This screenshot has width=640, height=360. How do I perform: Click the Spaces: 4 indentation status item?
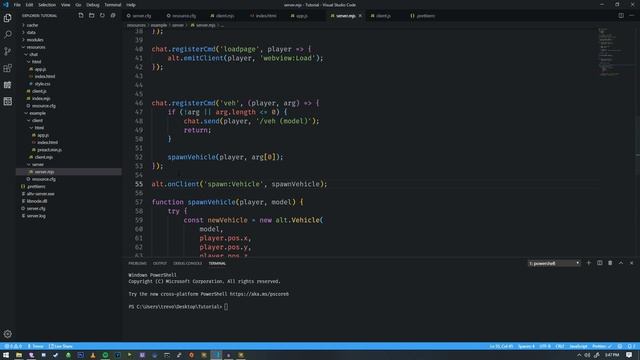tap(526, 346)
